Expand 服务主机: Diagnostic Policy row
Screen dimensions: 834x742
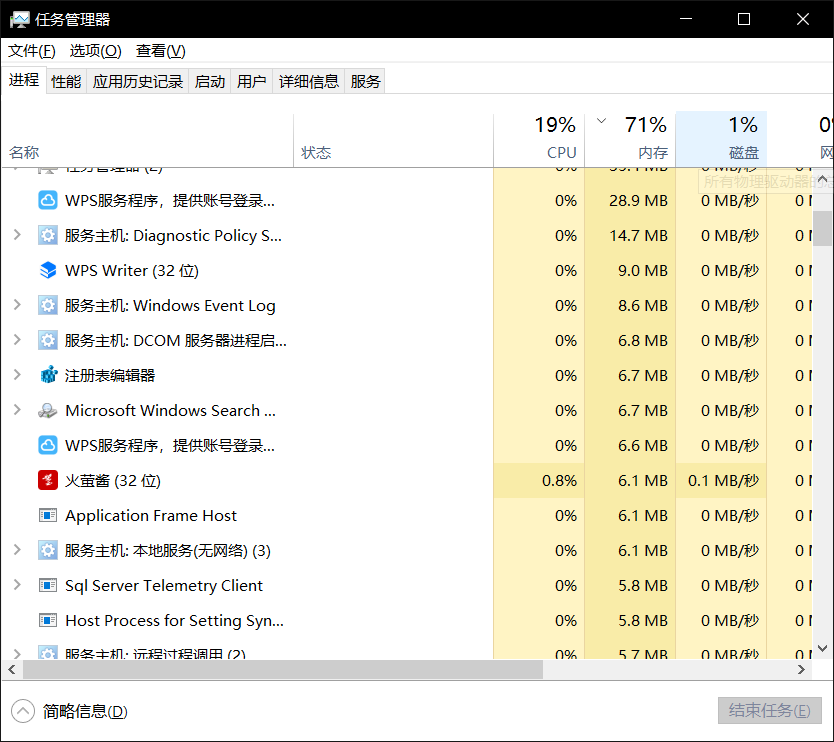[x=17, y=235]
